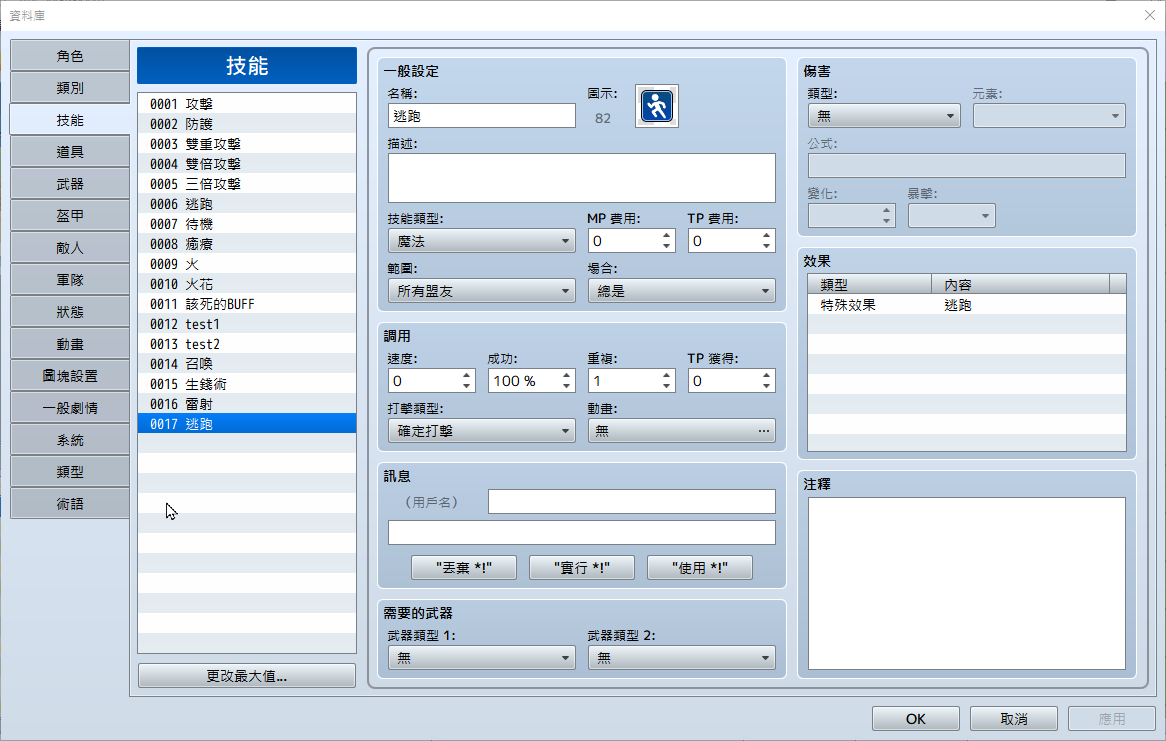Open the 一般劇情 tab
The image size is (1166, 741).
(x=70, y=408)
